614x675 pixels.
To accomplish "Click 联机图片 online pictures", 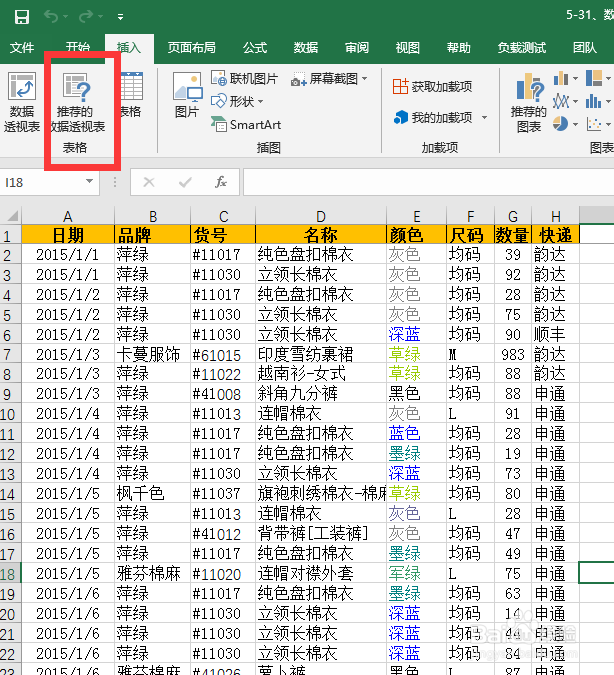I will (245, 78).
